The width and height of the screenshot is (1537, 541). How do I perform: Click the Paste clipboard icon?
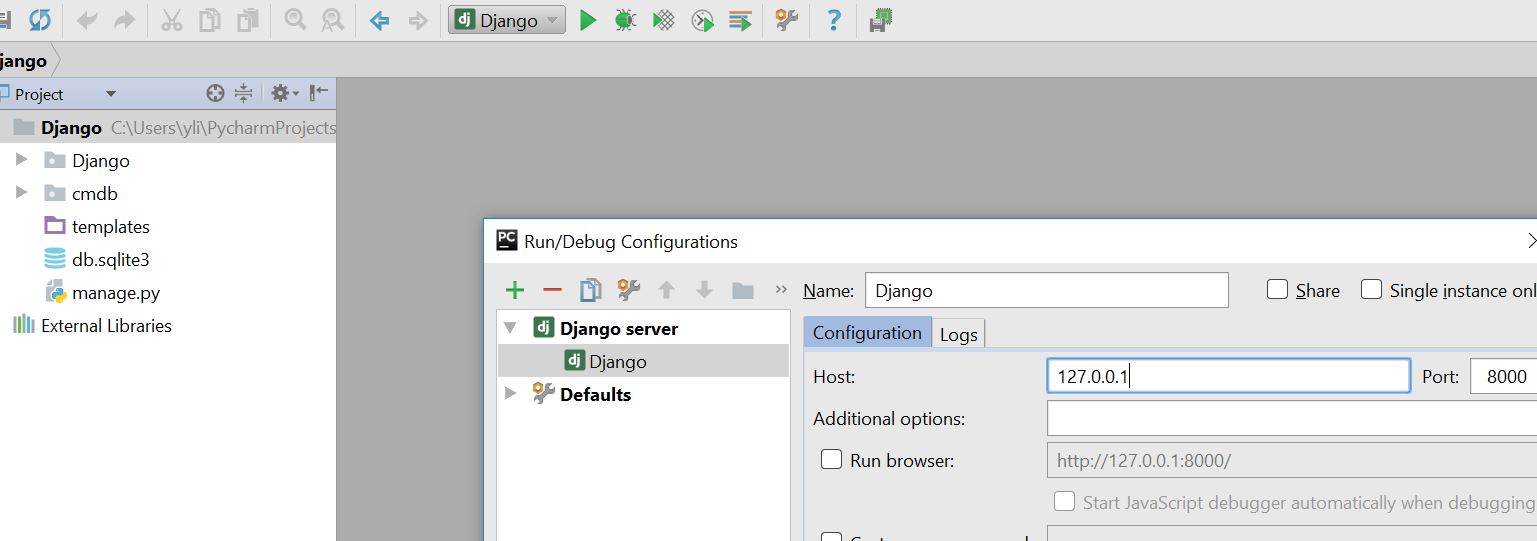pyautogui.click(x=247, y=20)
